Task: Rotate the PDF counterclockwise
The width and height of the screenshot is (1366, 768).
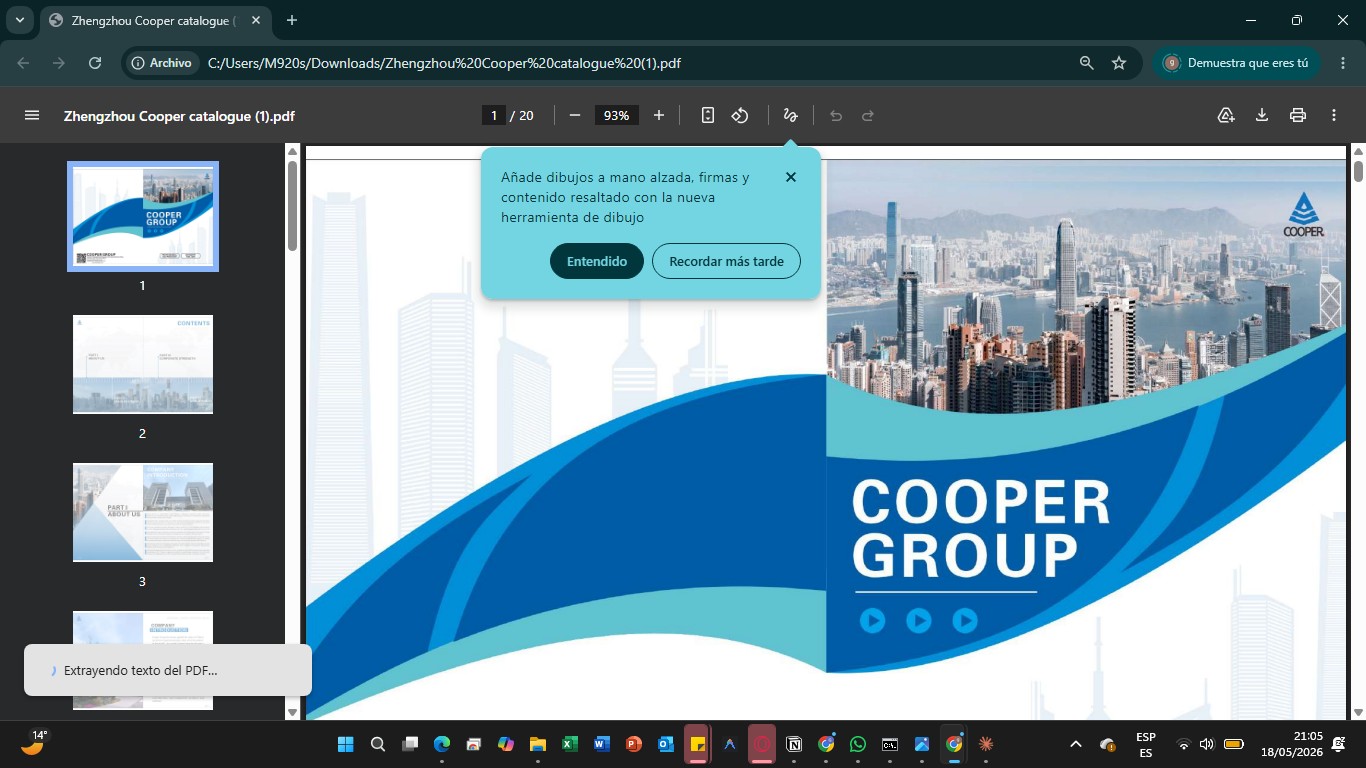Action: pos(740,115)
